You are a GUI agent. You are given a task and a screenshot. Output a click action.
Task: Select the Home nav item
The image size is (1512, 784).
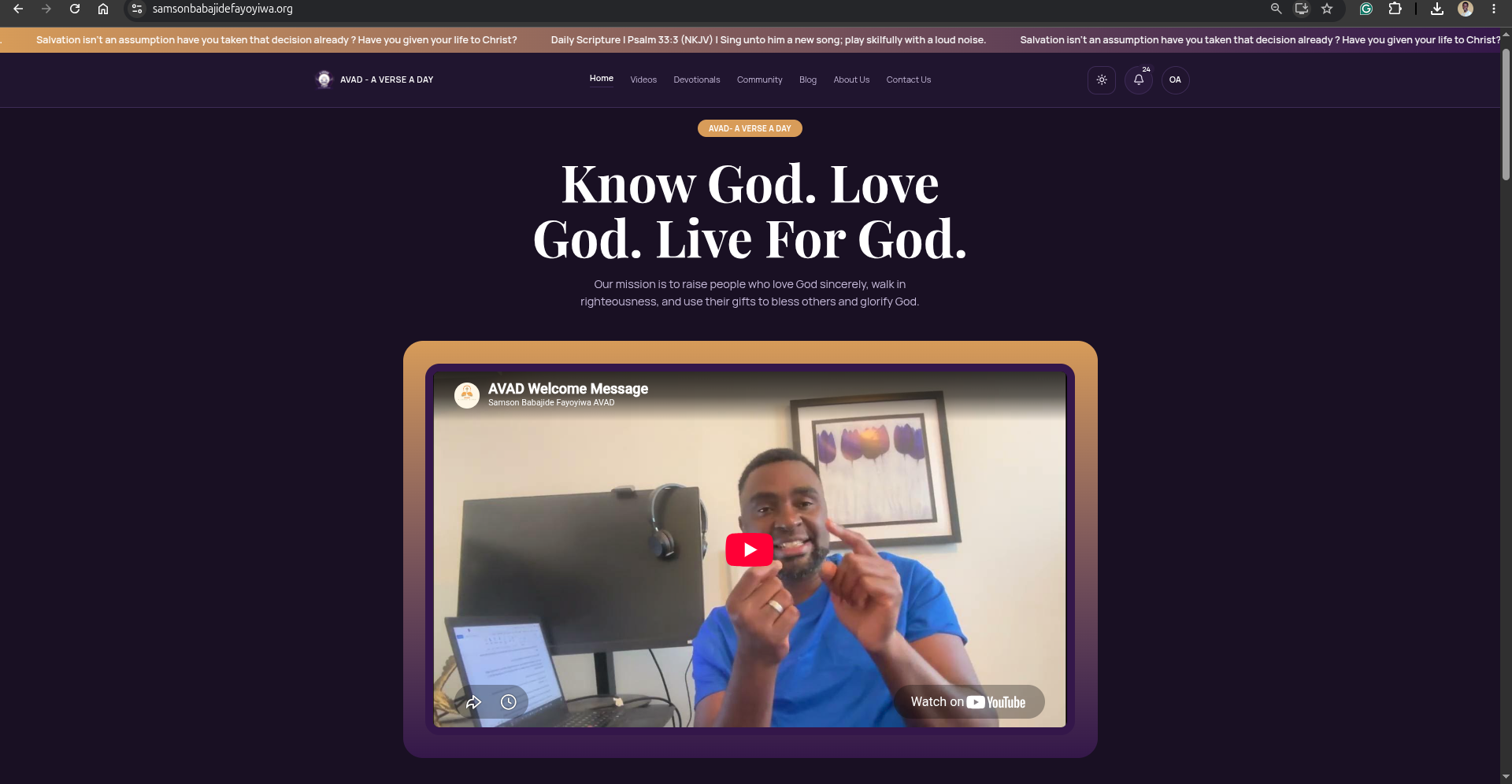(x=602, y=79)
